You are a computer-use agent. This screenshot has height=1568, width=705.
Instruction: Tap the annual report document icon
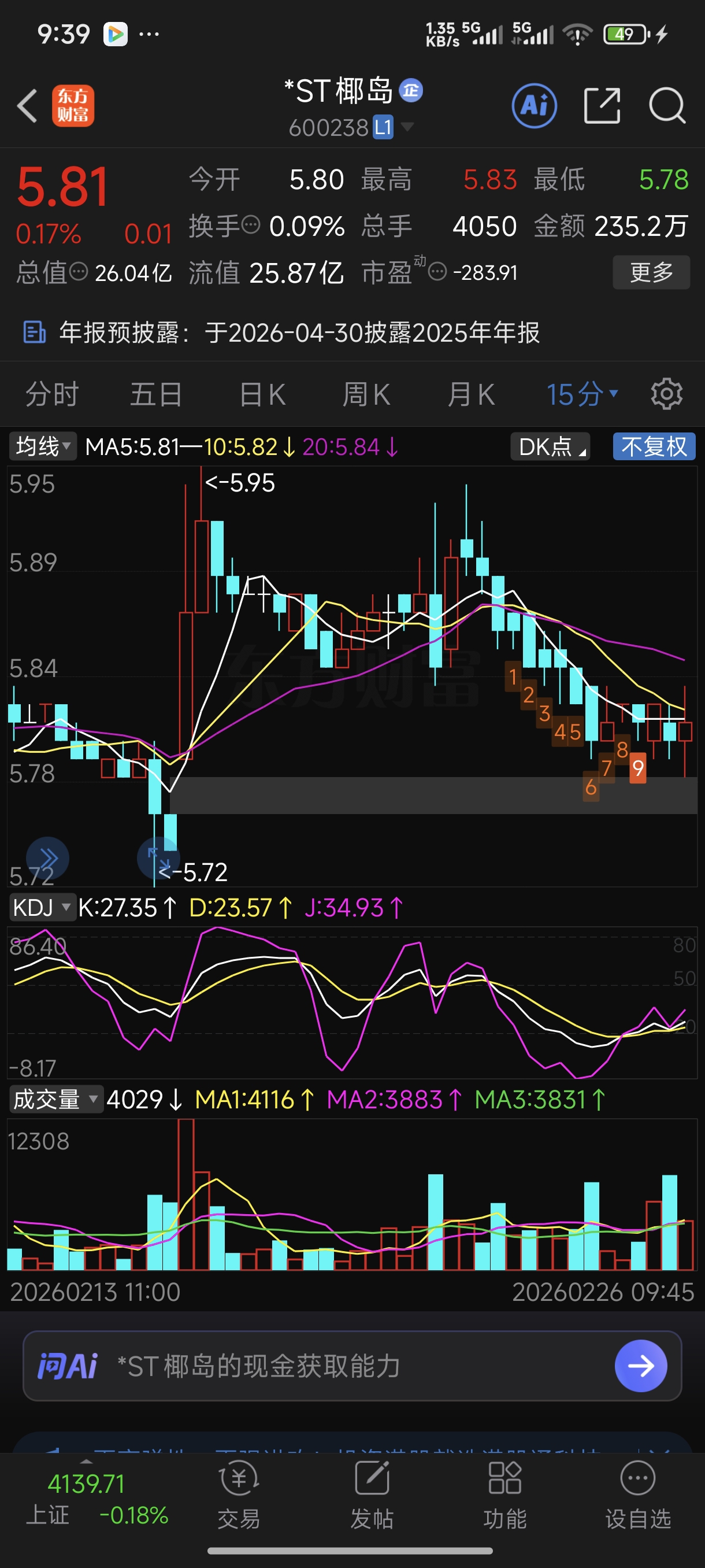point(34,332)
